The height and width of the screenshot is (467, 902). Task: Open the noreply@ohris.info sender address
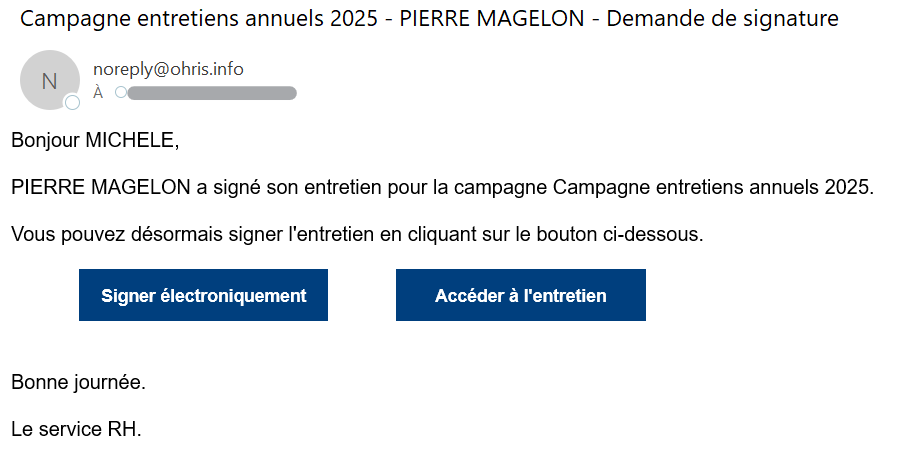(x=168, y=69)
